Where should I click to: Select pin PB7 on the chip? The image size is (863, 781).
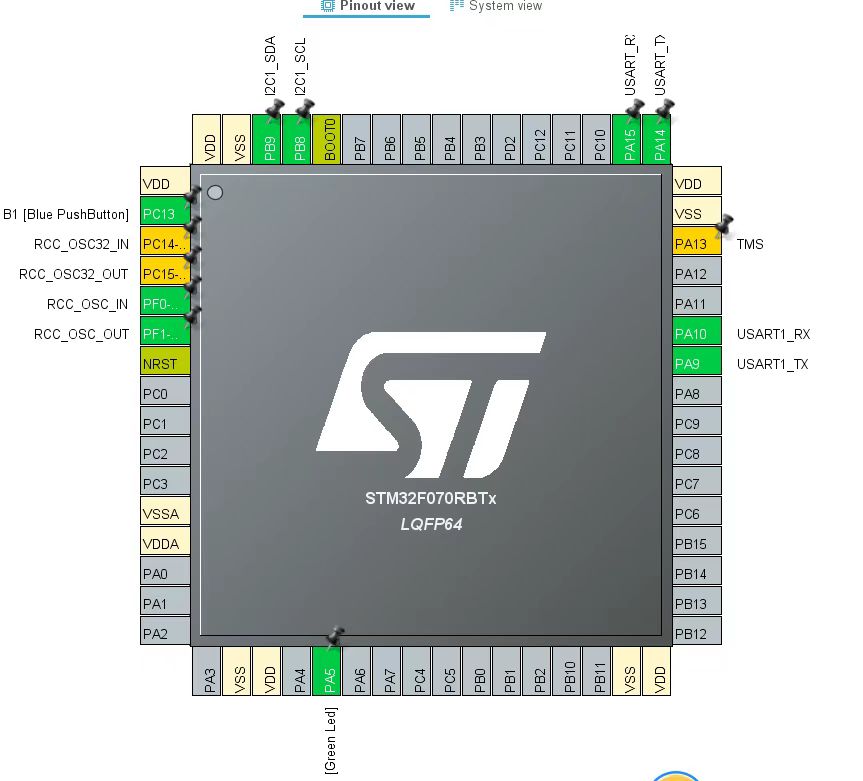coord(357,139)
